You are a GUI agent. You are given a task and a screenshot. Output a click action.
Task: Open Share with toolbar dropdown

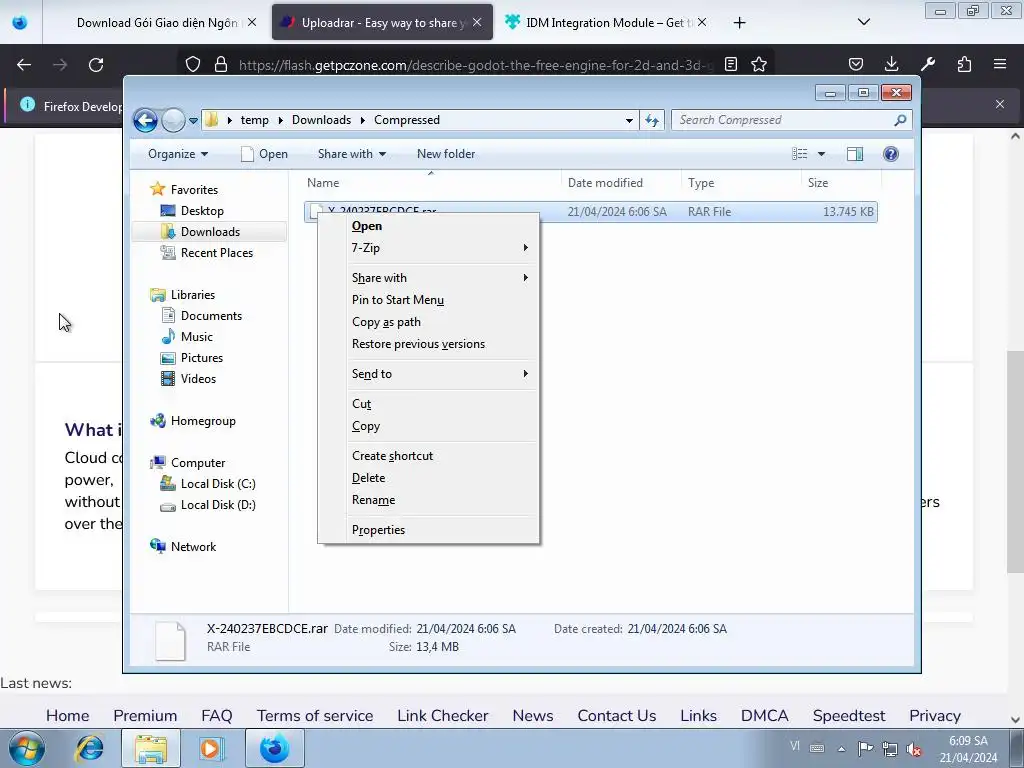pyautogui.click(x=351, y=154)
